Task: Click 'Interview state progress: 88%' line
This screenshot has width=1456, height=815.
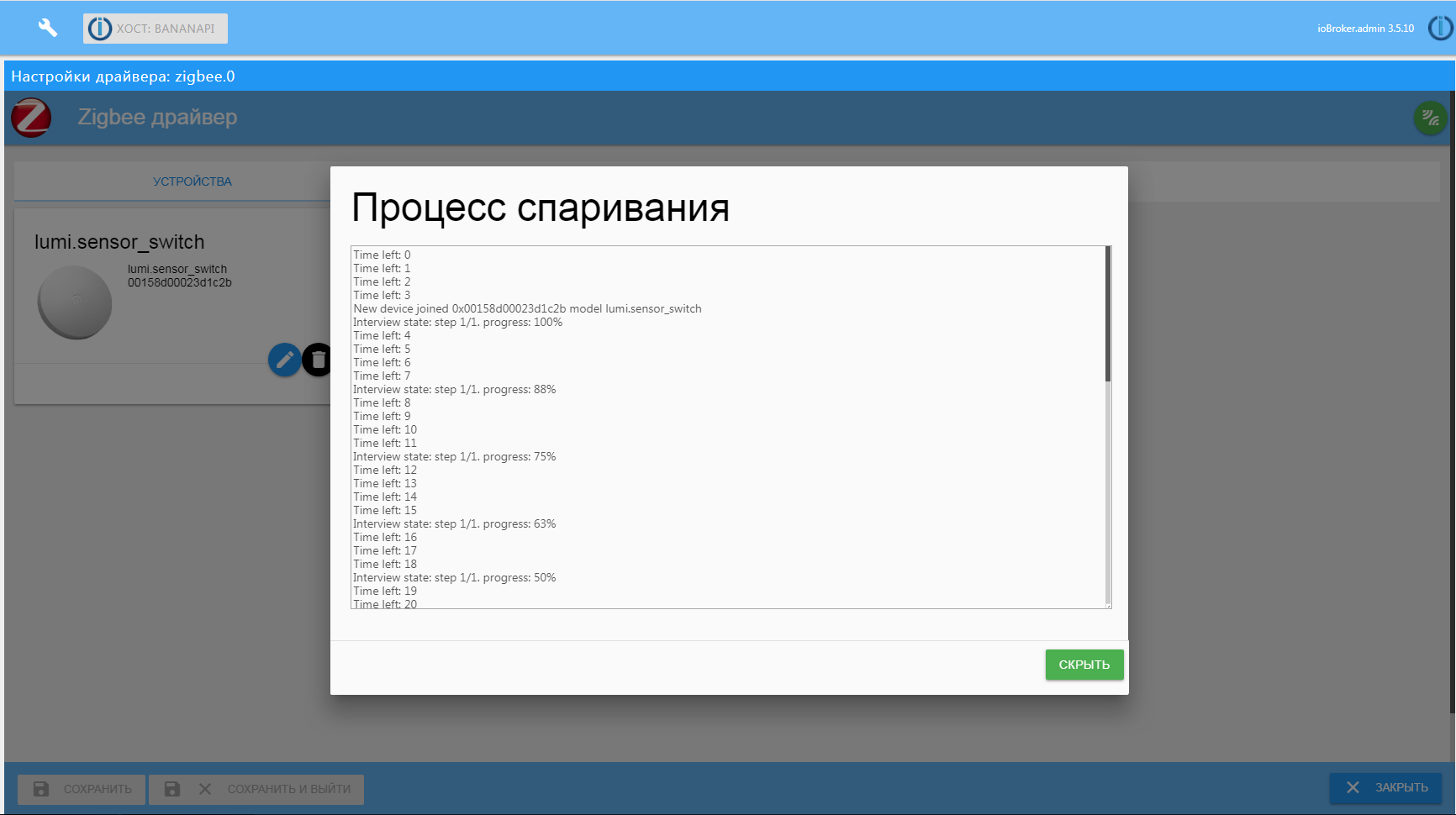Action: 454,389
